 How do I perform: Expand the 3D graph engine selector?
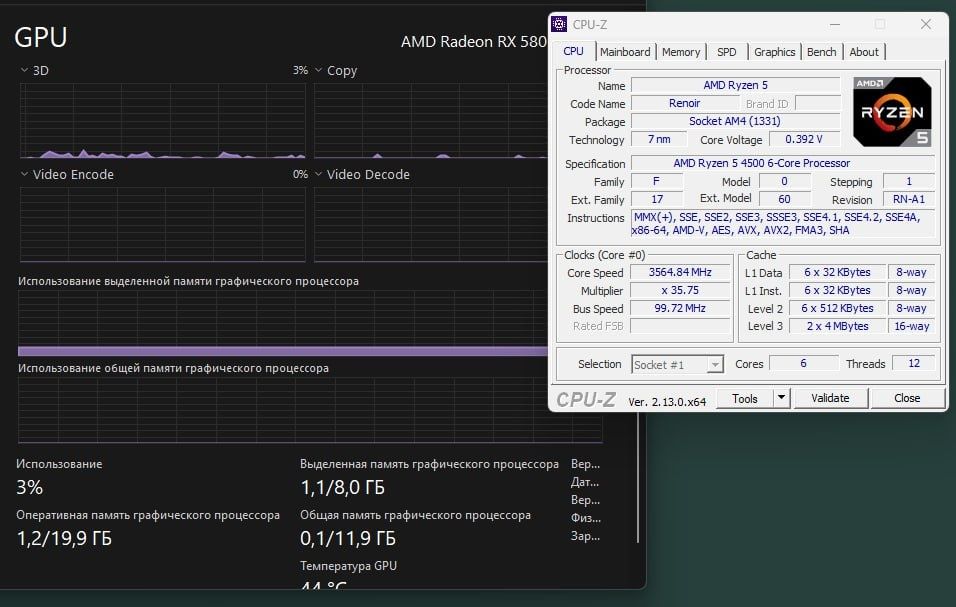[24, 70]
